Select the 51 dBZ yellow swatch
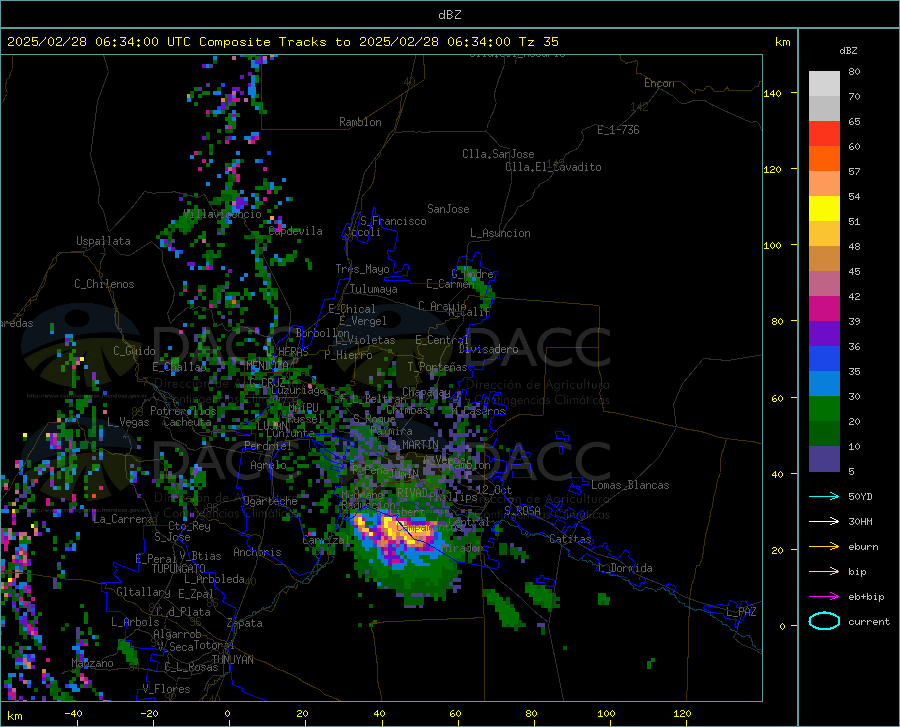Viewport: 900px width, 727px height. tap(824, 209)
